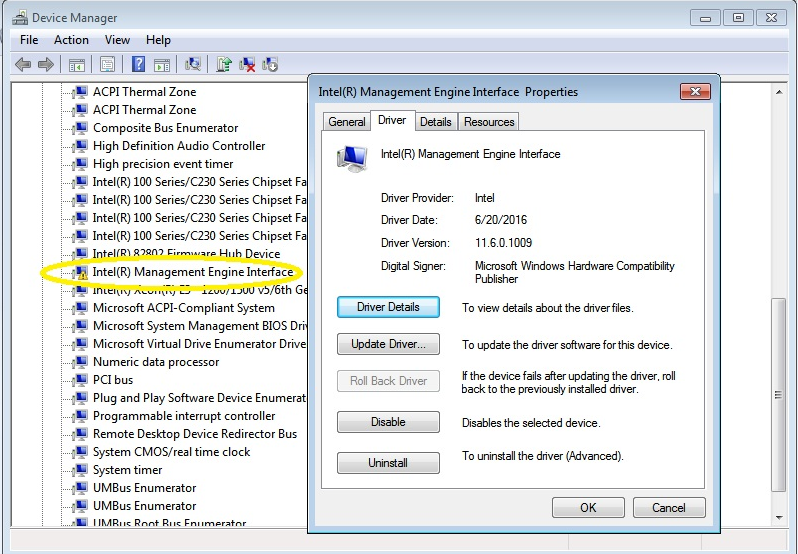Click the Device Manager title bar icon
This screenshot has width=798, height=554.
pos(20,17)
